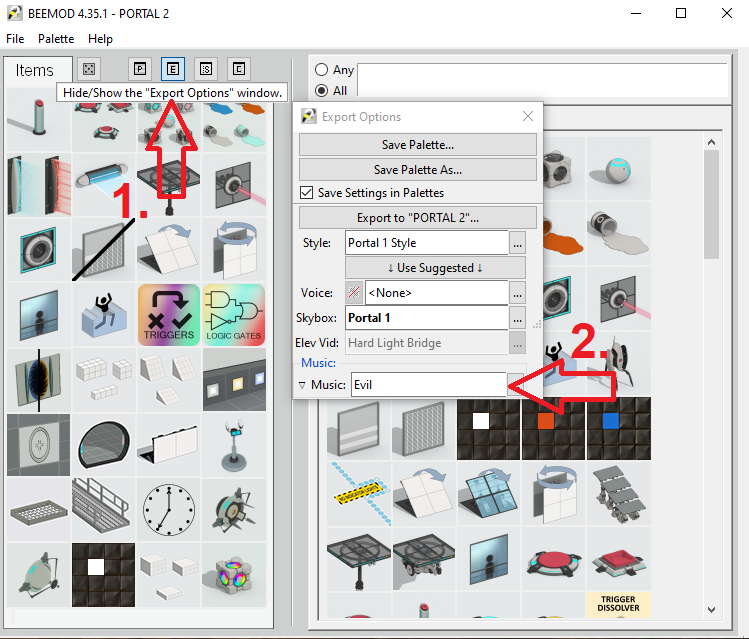
Task: Collapse the Music section triangle expander
Action: [302, 385]
